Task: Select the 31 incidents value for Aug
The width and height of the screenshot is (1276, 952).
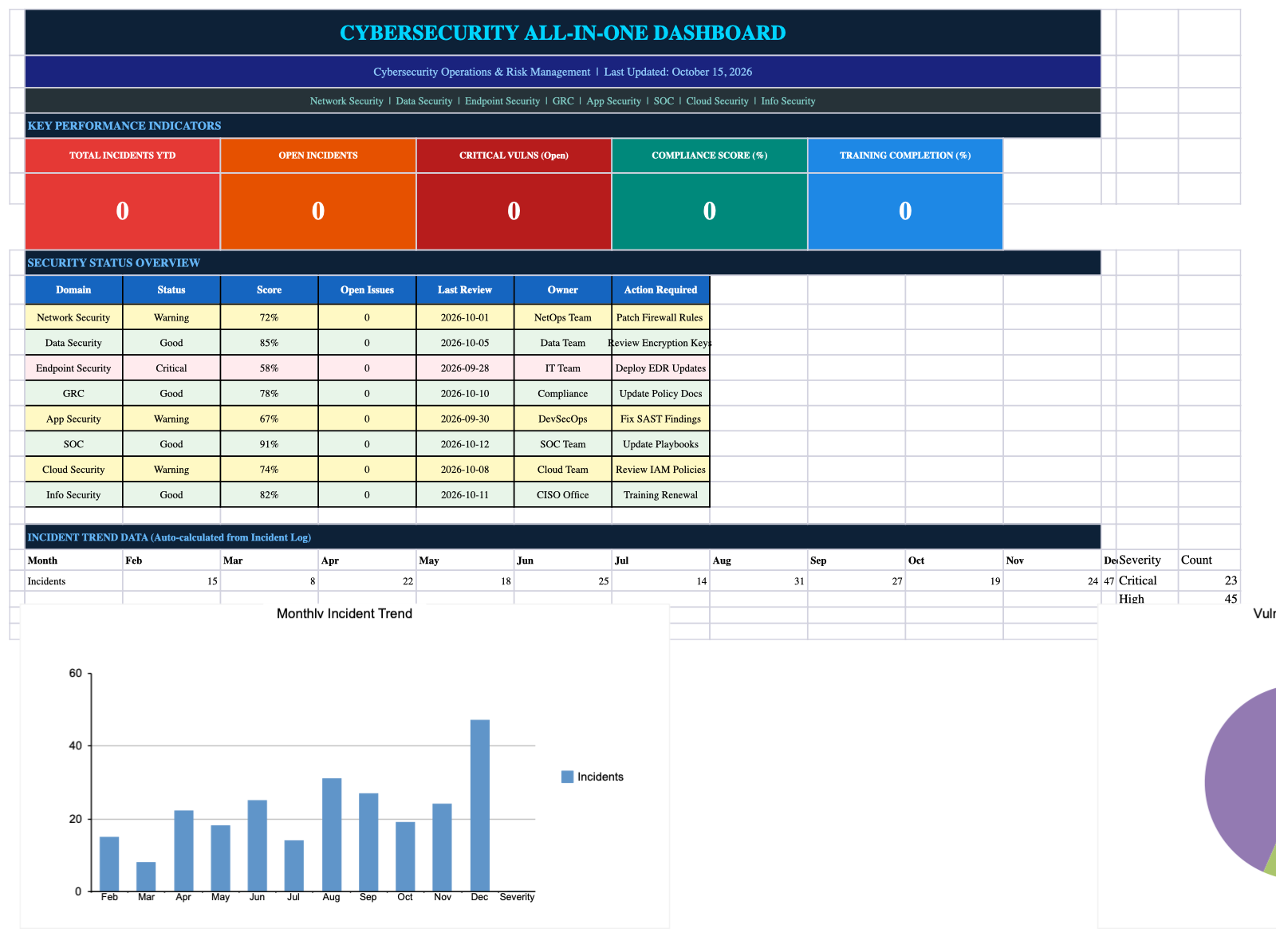Action: [758, 581]
